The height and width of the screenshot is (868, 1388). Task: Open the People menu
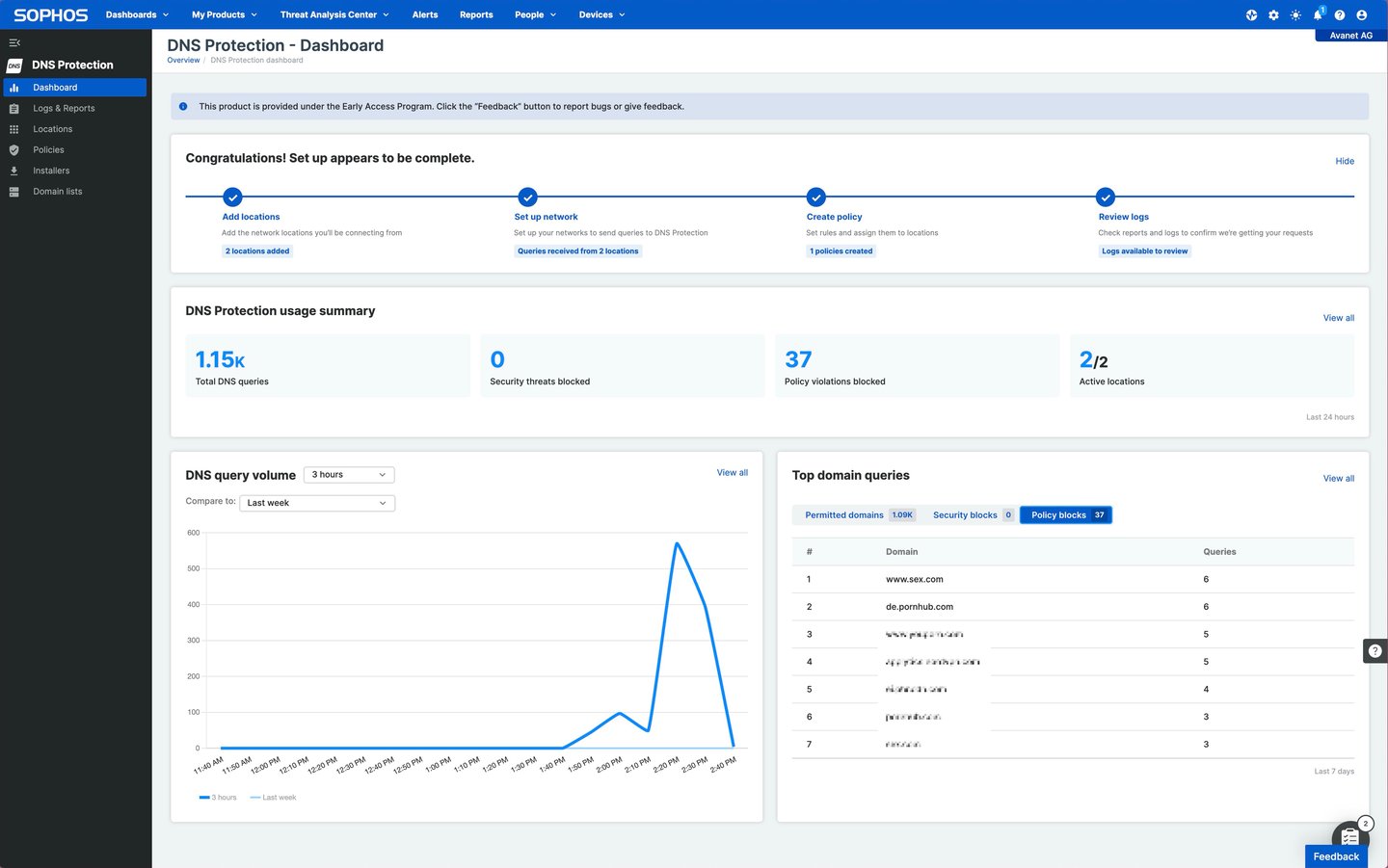[535, 14]
